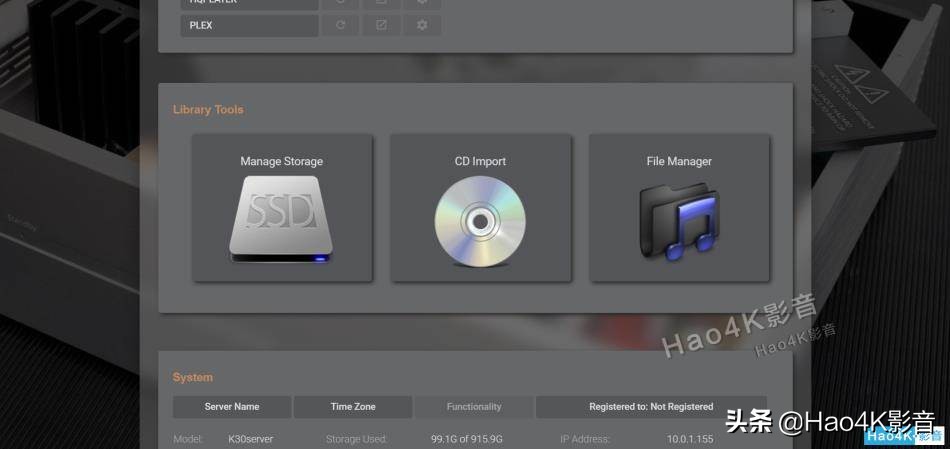Click the Model label

pyautogui.click(x=188, y=439)
